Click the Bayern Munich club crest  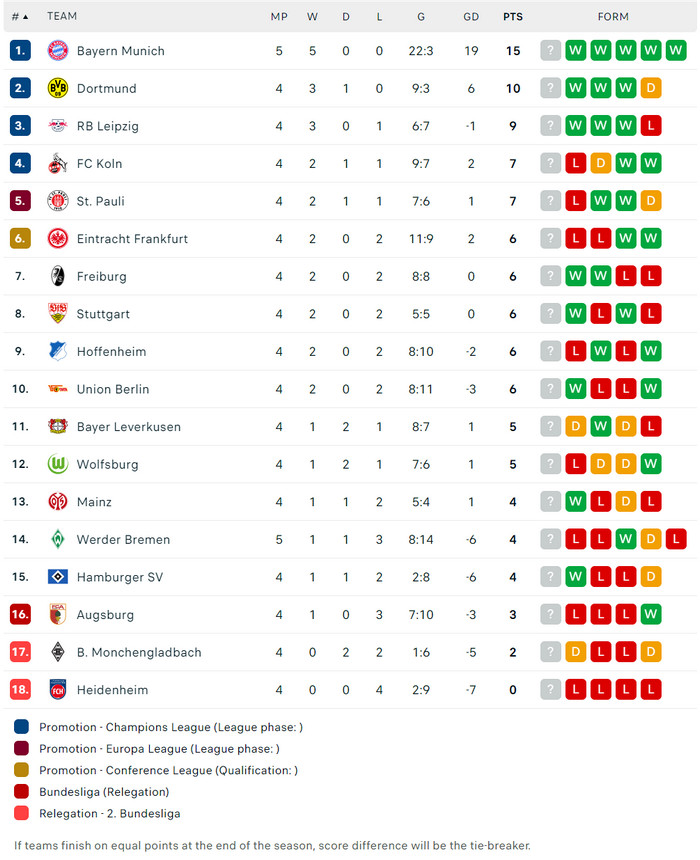click(57, 51)
